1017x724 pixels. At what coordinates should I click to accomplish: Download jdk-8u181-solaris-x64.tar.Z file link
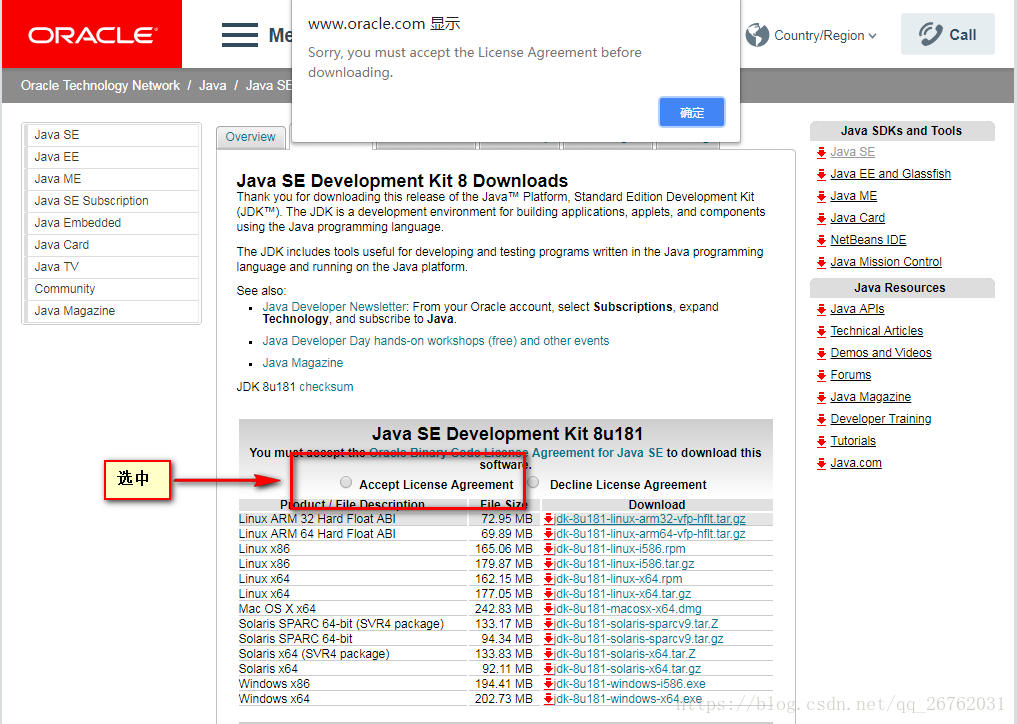pos(625,653)
